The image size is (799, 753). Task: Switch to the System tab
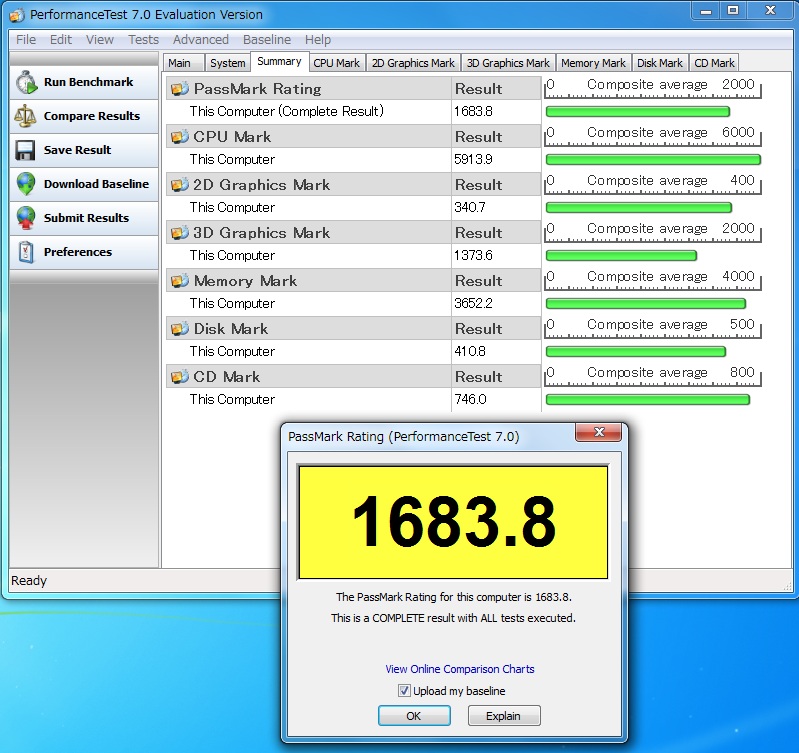click(x=227, y=63)
